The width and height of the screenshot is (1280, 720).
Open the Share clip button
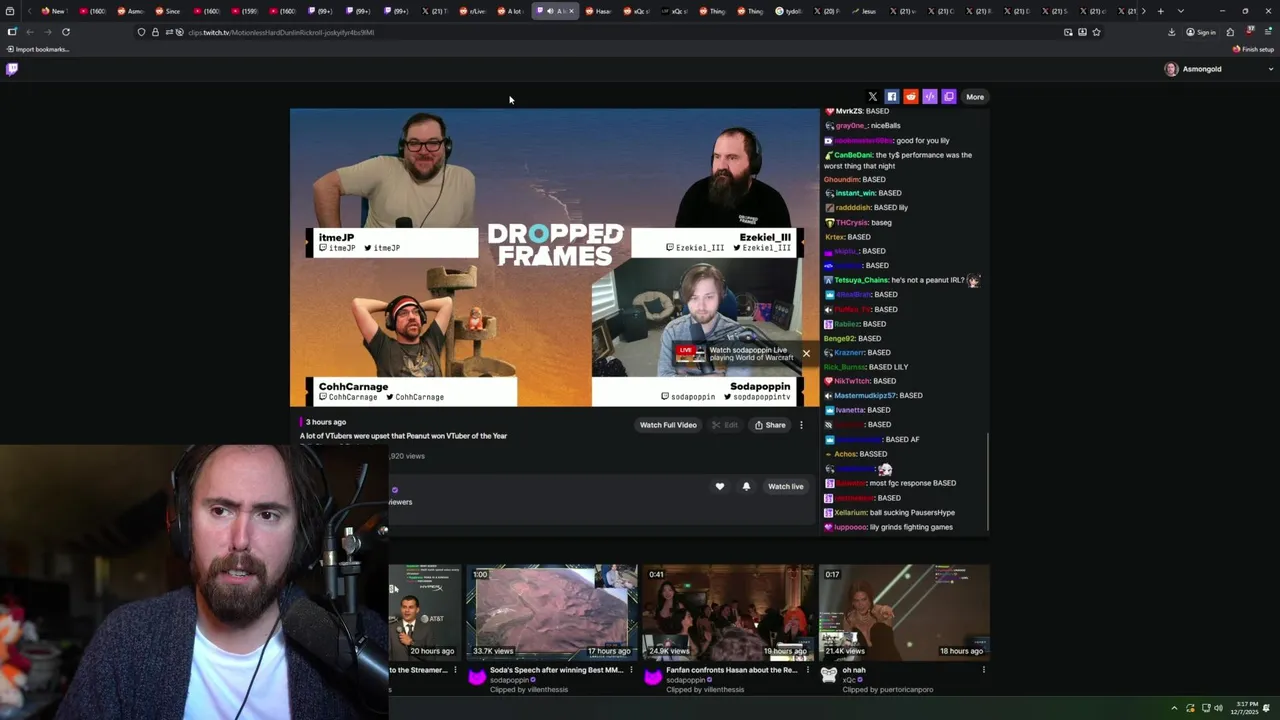click(x=770, y=425)
